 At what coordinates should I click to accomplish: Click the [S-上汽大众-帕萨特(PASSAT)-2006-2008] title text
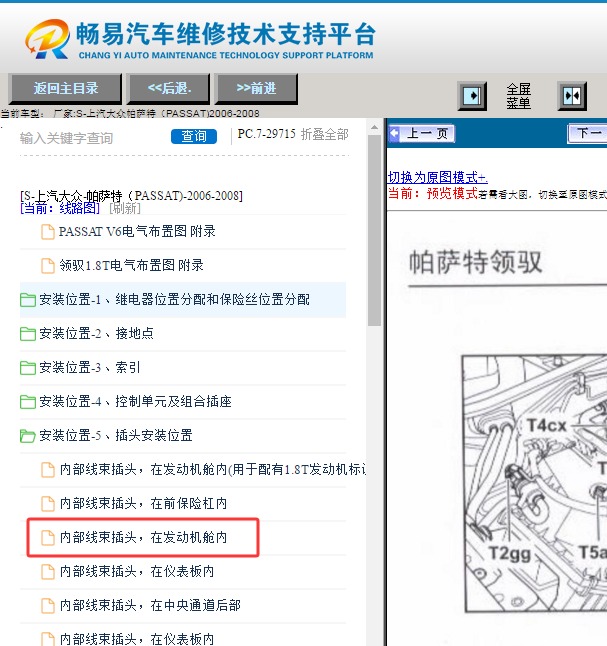pos(131,196)
